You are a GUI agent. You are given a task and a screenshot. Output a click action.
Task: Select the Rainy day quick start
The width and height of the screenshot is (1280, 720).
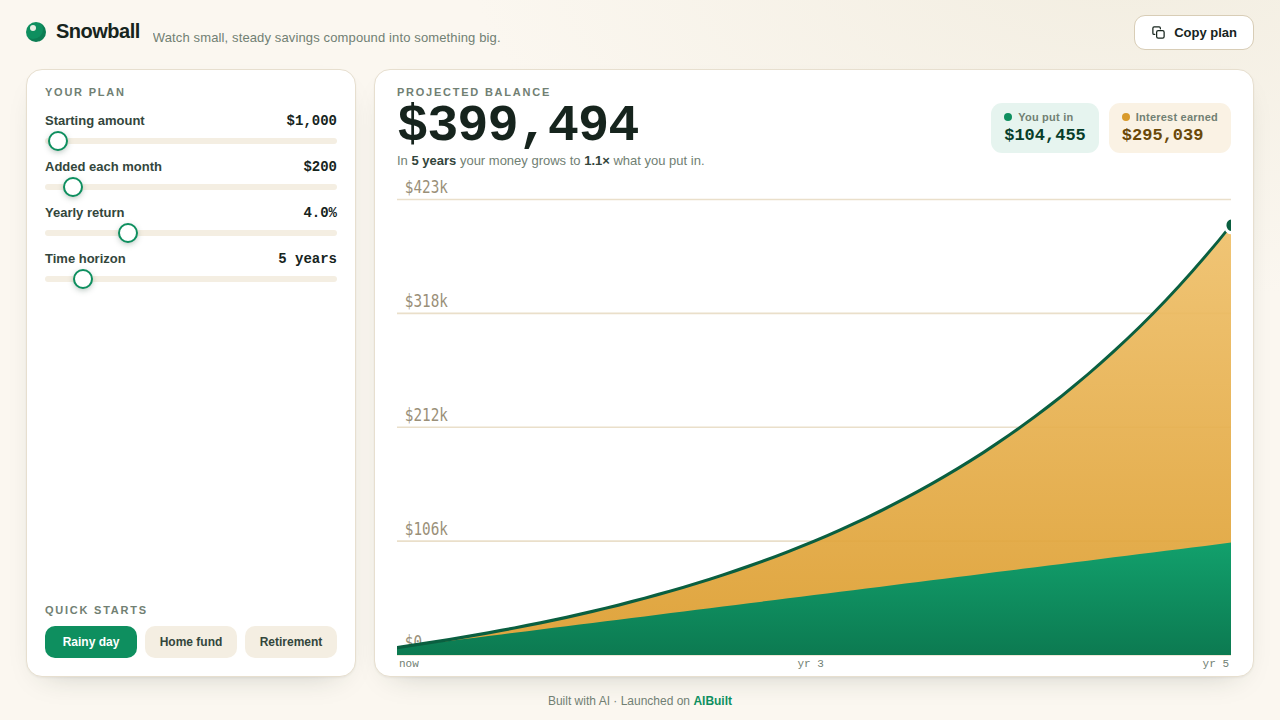coord(91,642)
